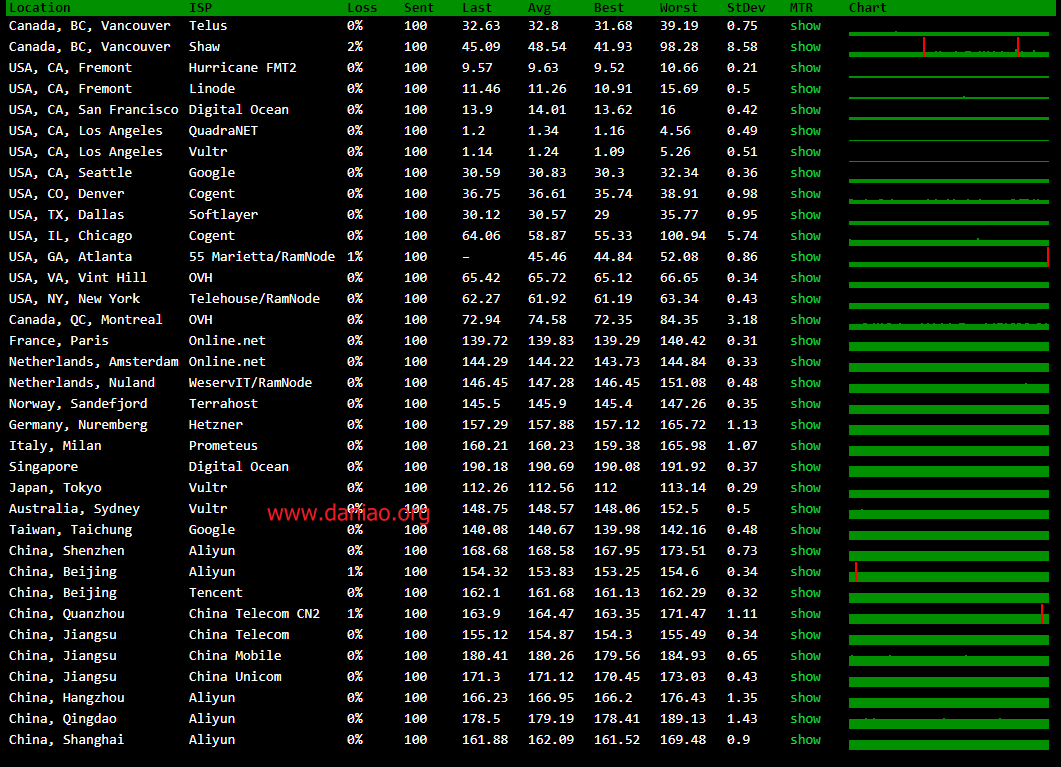This screenshot has width=1061, height=767.
Task: Show MTR for Linode Fremont
Action: [x=805, y=89]
